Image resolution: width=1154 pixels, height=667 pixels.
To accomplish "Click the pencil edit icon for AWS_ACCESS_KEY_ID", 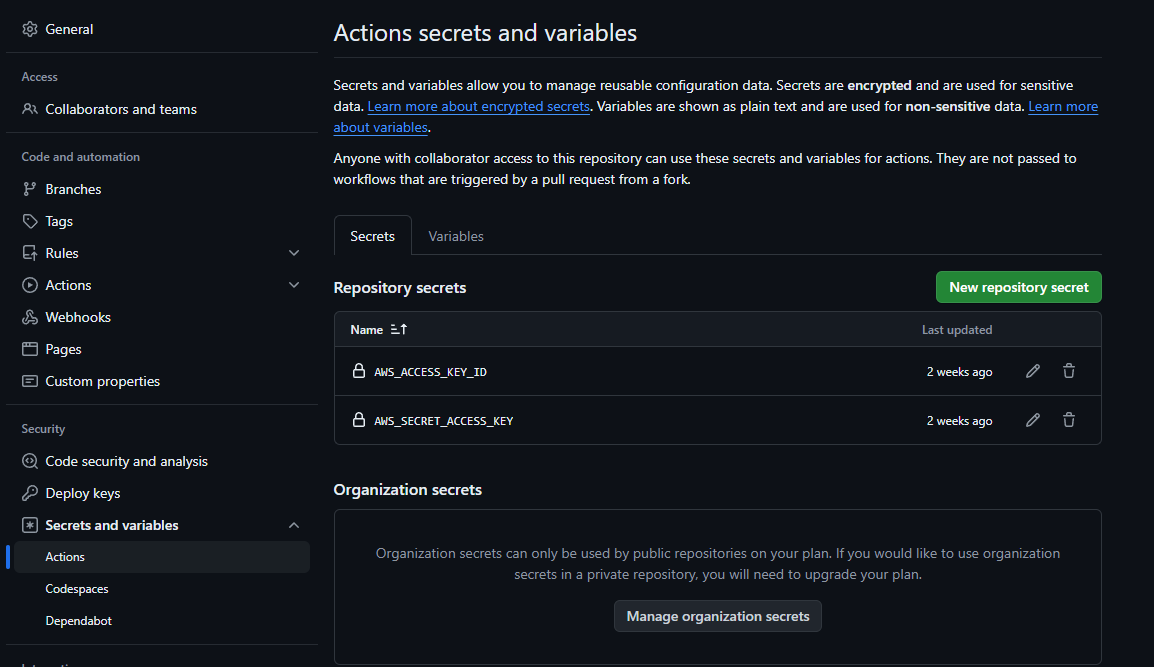I will pos(1033,371).
